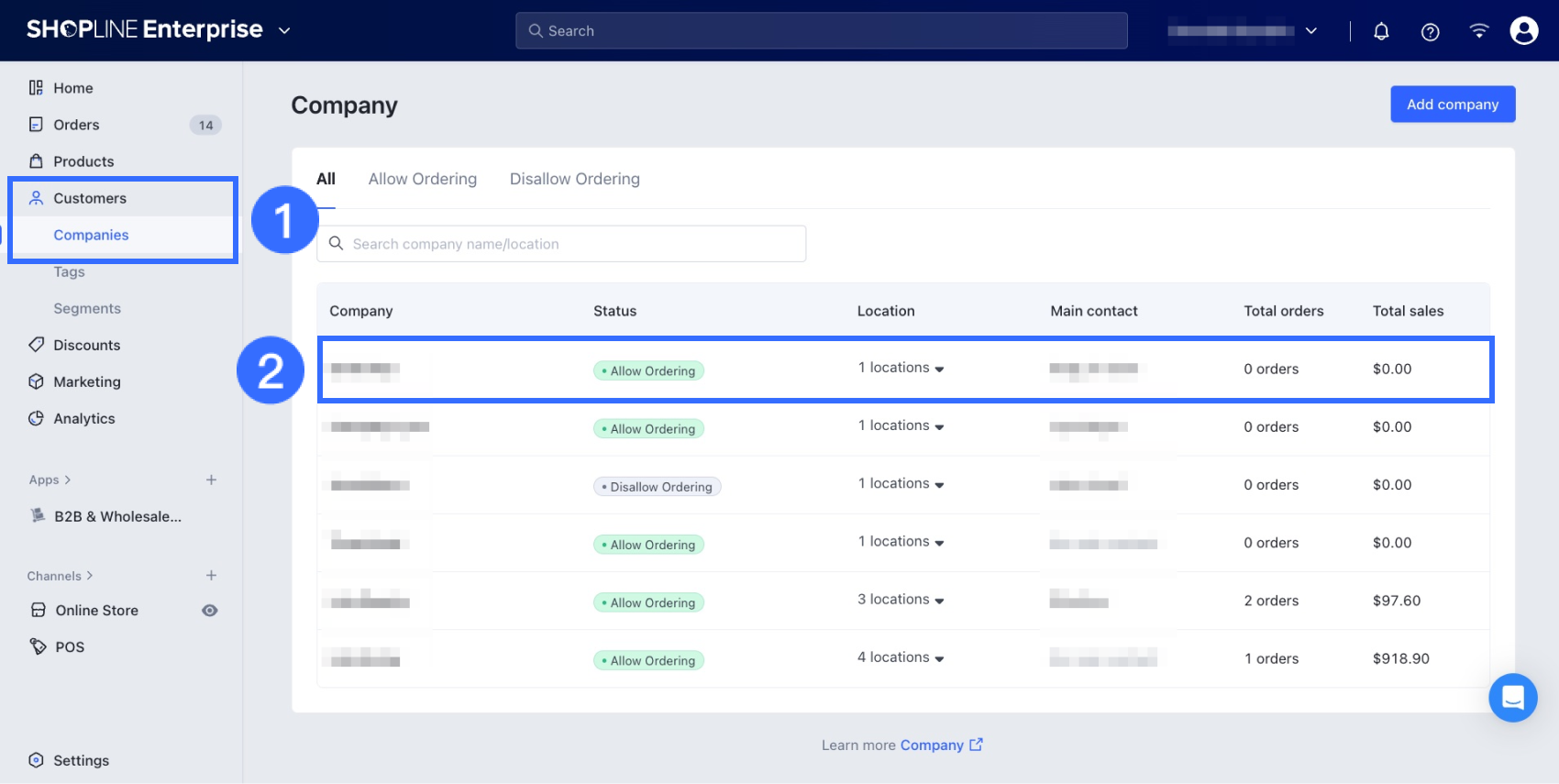Click the wifi status icon

(1478, 31)
